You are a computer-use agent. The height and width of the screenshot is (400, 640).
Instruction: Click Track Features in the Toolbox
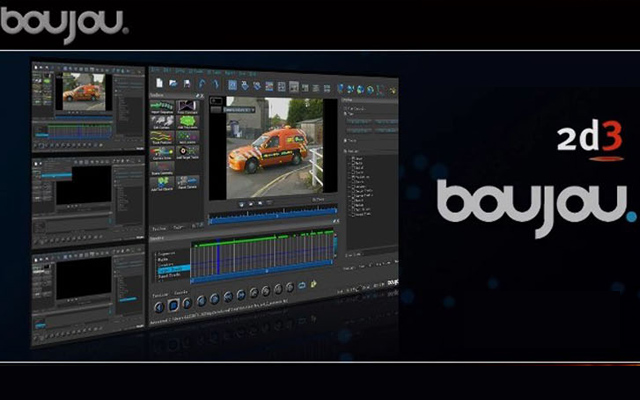pos(162,138)
